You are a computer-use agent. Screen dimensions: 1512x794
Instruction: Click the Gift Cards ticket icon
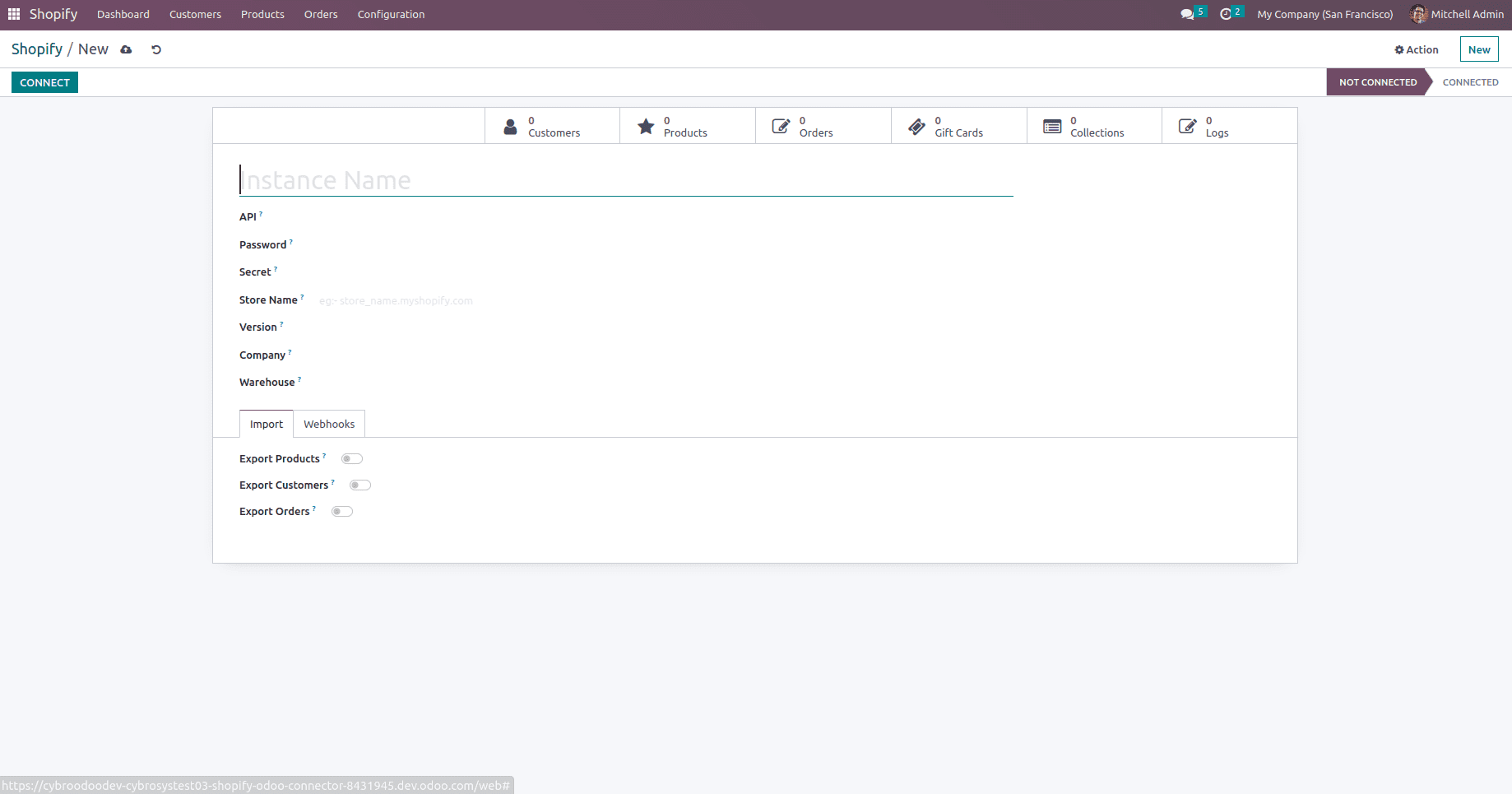(916, 127)
